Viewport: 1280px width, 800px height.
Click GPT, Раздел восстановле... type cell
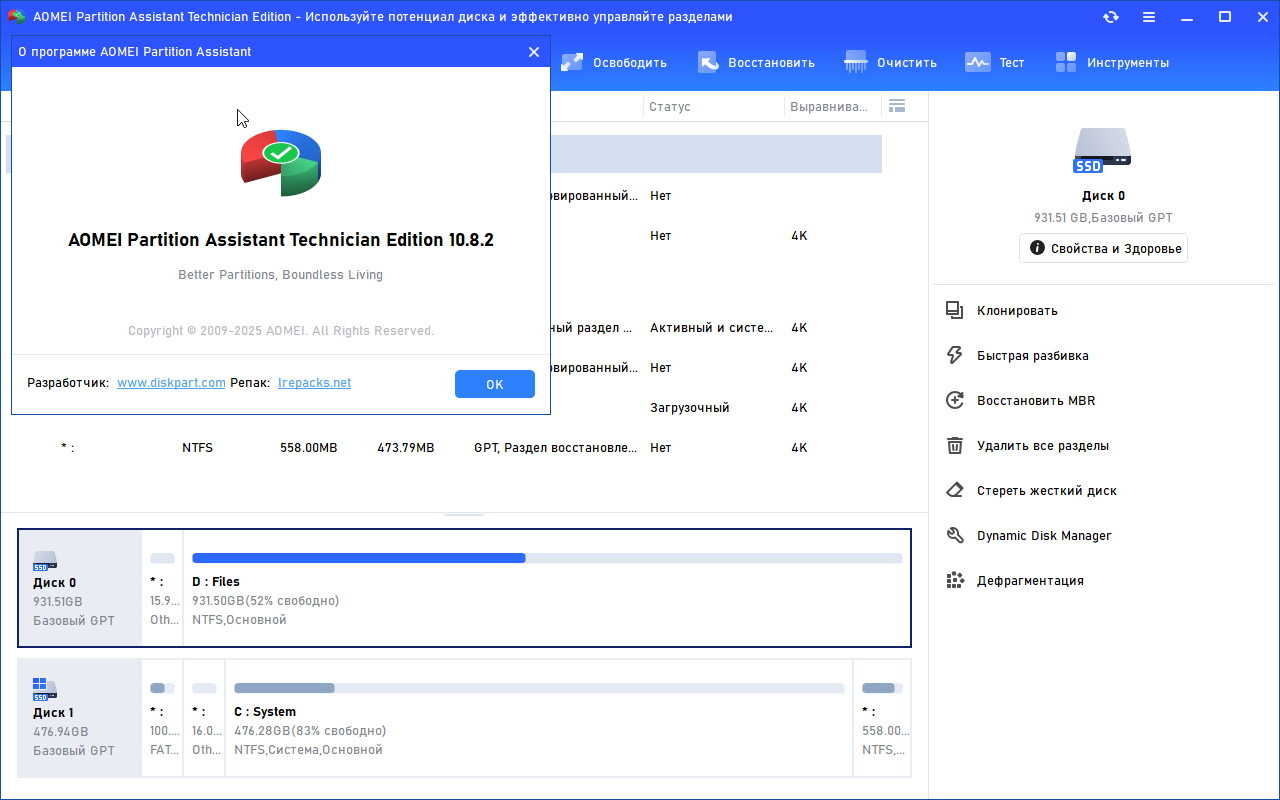click(555, 448)
